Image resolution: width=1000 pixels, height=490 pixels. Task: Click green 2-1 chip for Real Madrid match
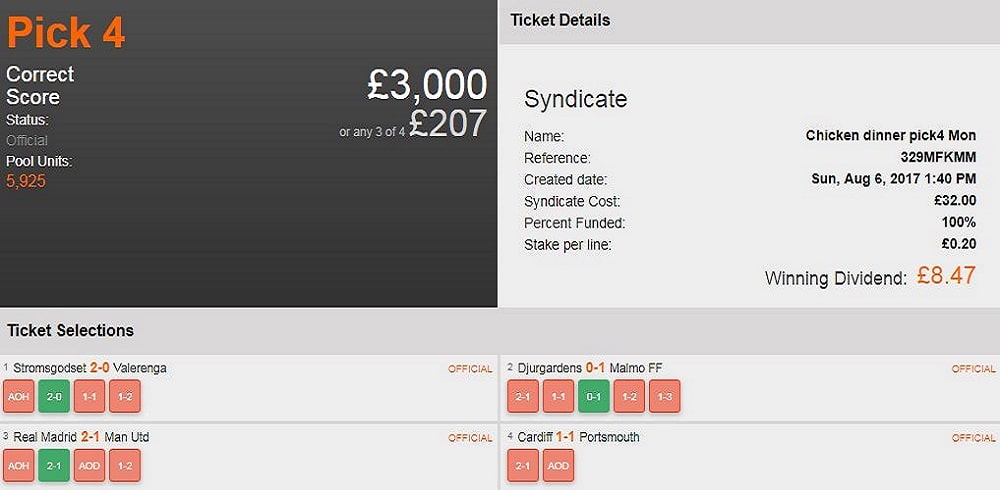(x=54, y=465)
